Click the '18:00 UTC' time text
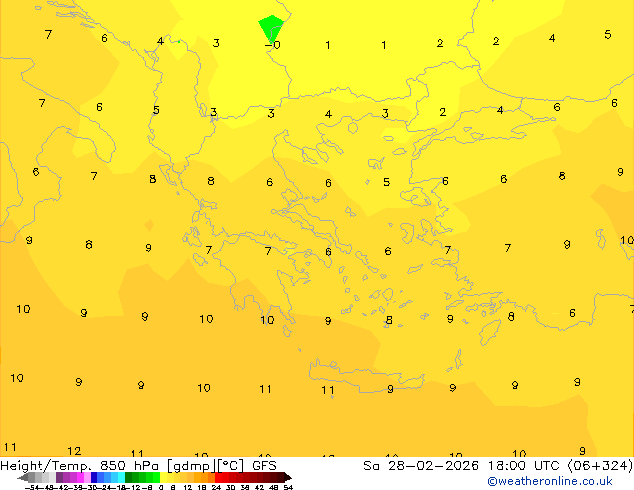 (525, 466)
